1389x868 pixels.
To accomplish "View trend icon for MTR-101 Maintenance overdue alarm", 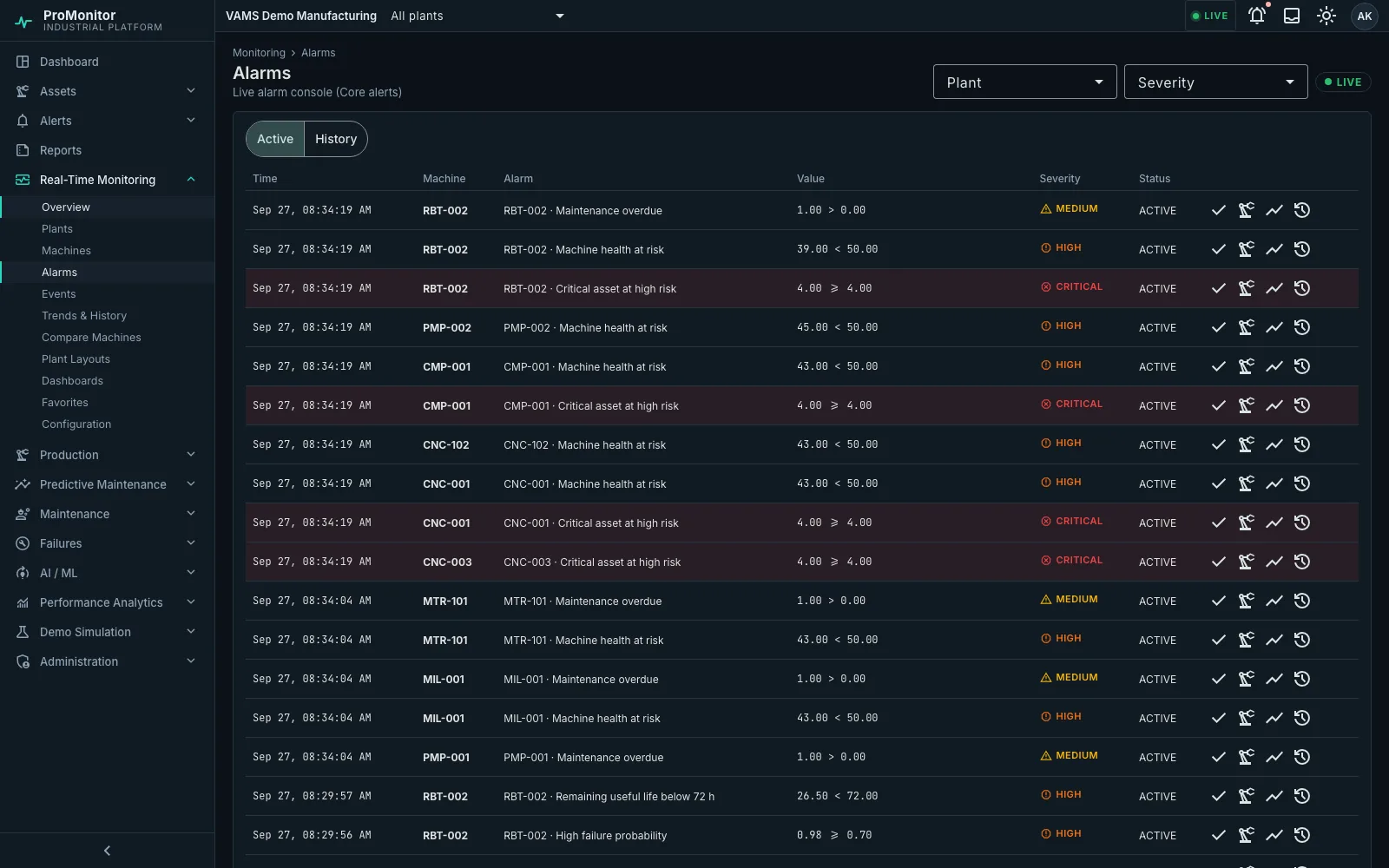I will tap(1274, 601).
